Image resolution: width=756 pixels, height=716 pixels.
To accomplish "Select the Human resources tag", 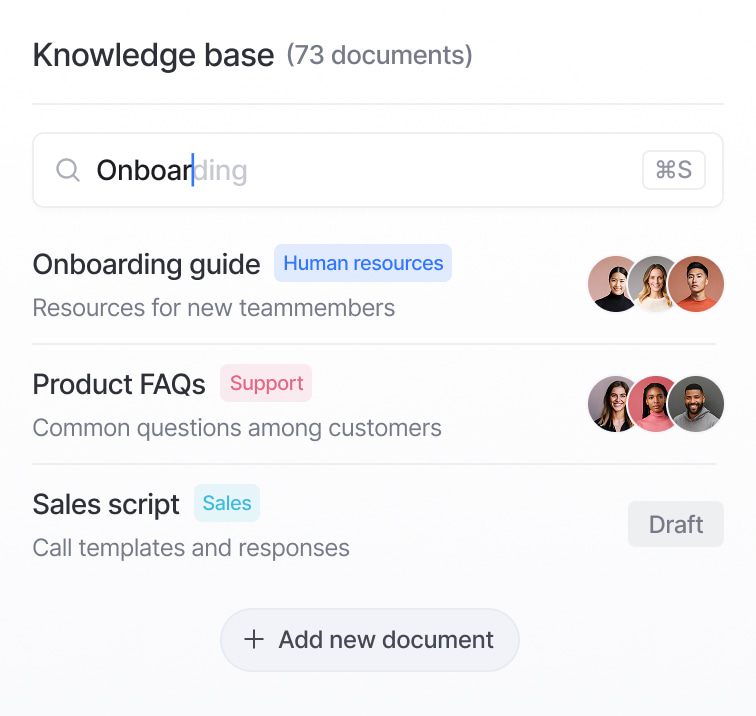I will pyautogui.click(x=363, y=263).
